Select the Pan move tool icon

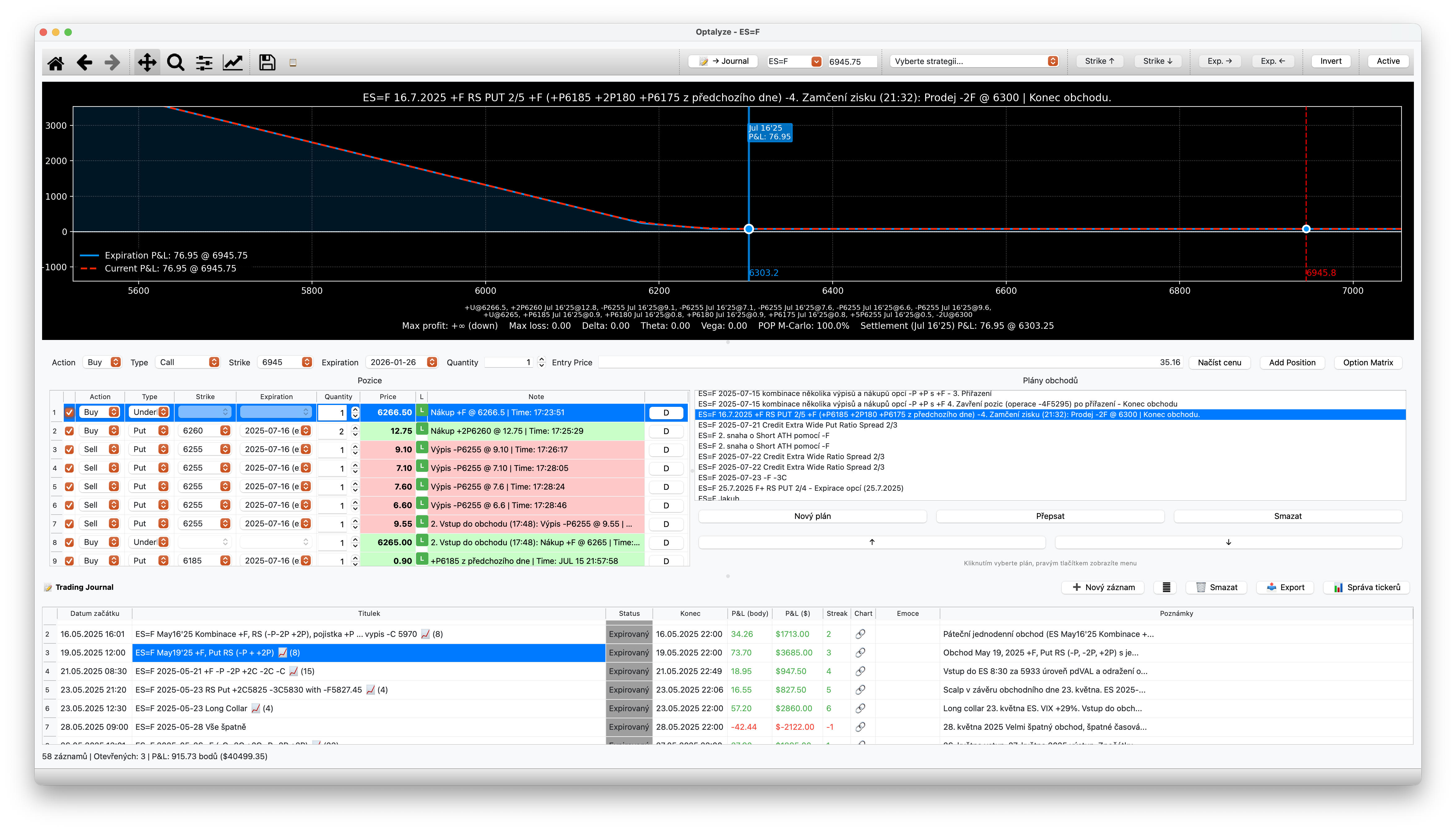(147, 62)
